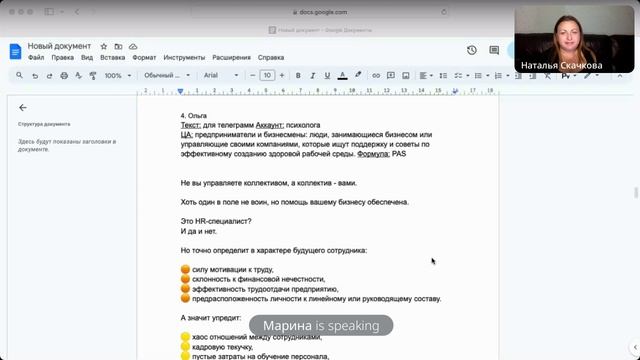The image size is (640, 360).
Task: Open the paragraph style Обычный dropdown
Action: pos(167,76)
